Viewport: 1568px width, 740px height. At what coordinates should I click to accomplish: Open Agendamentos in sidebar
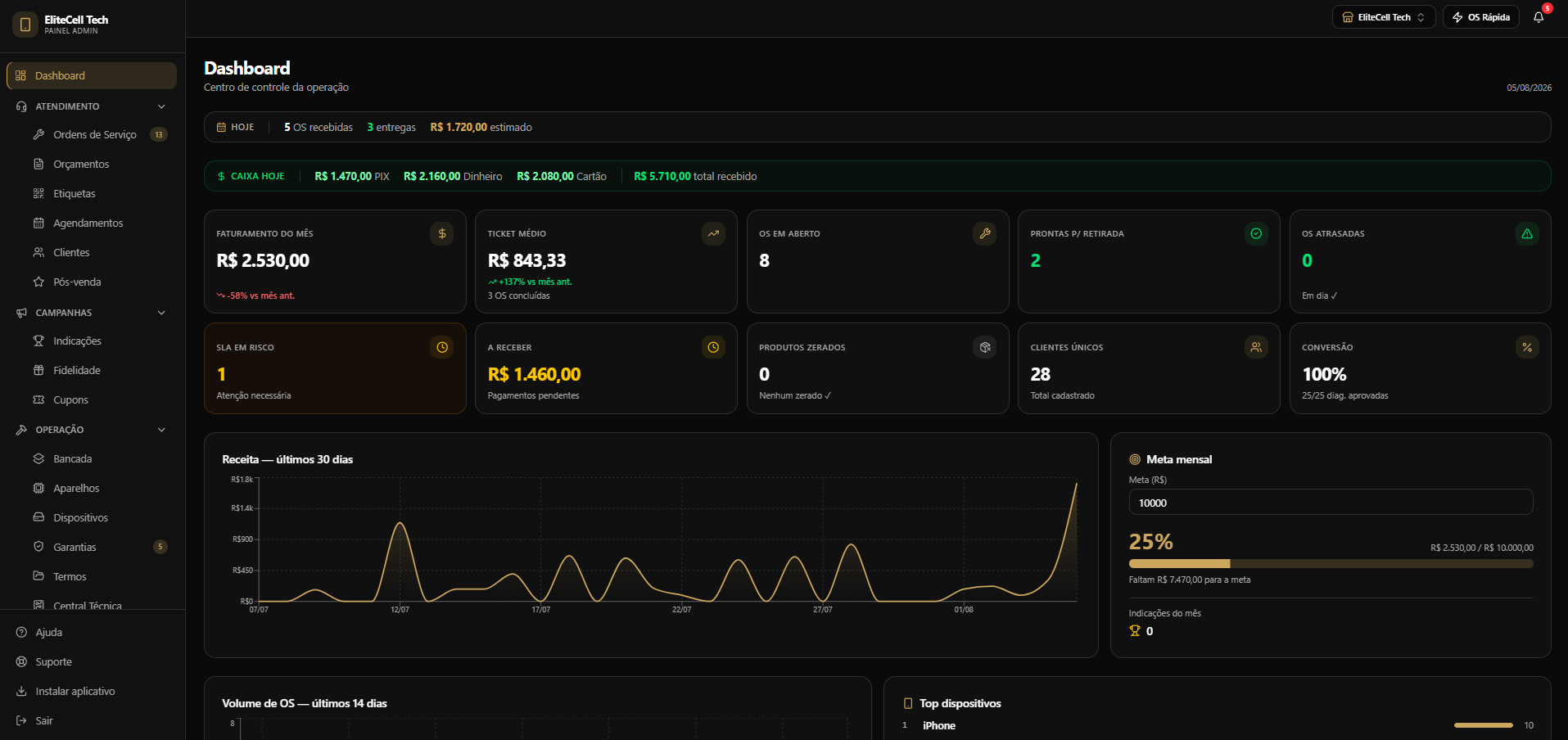pos(100,223)
